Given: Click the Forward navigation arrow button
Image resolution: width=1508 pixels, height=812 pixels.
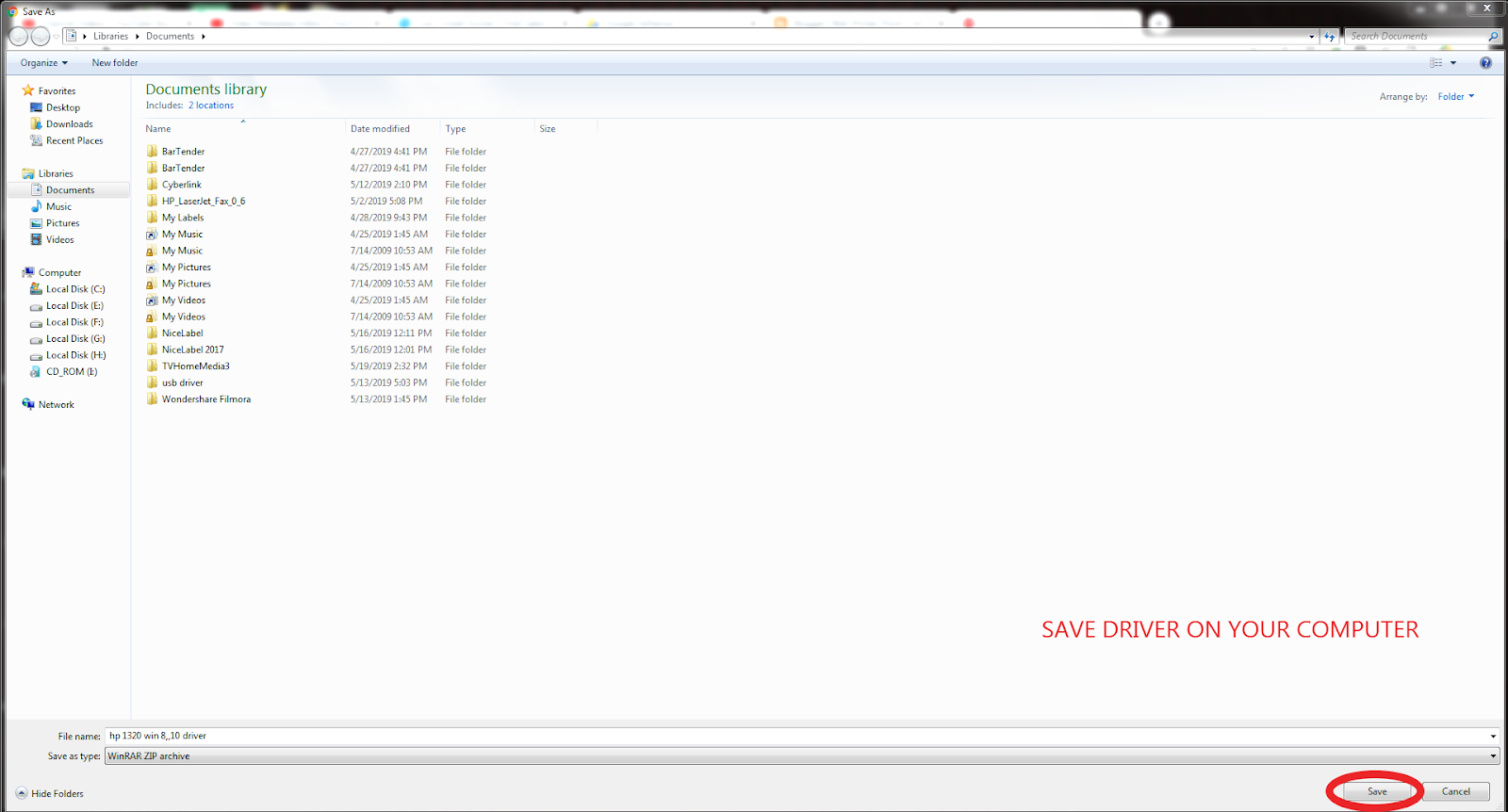Looking at the screenshot, I should (x=41, y=37).
